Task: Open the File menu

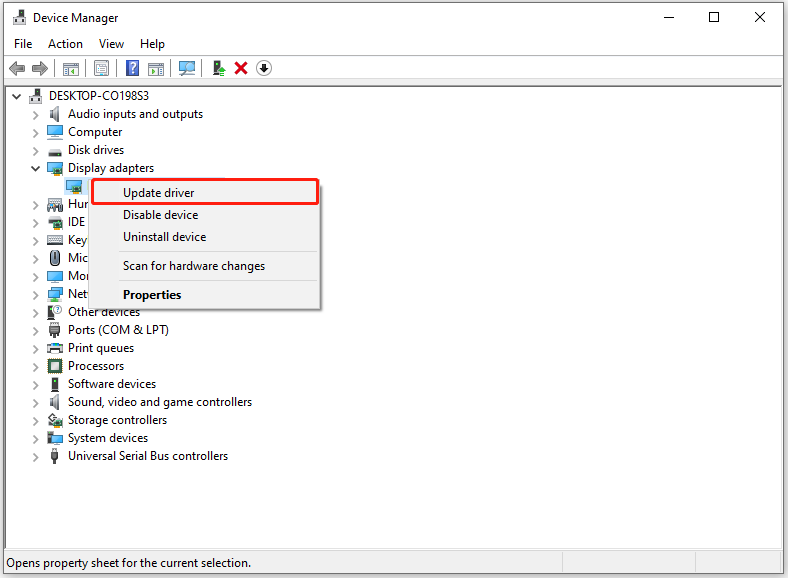Action: tap(23, 44)
